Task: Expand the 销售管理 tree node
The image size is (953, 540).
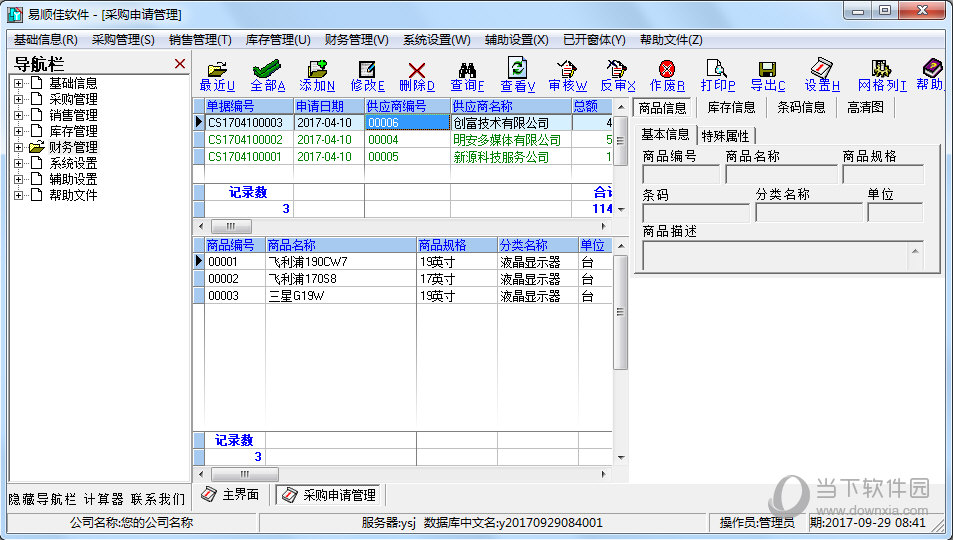Action: tap(19, 116)
